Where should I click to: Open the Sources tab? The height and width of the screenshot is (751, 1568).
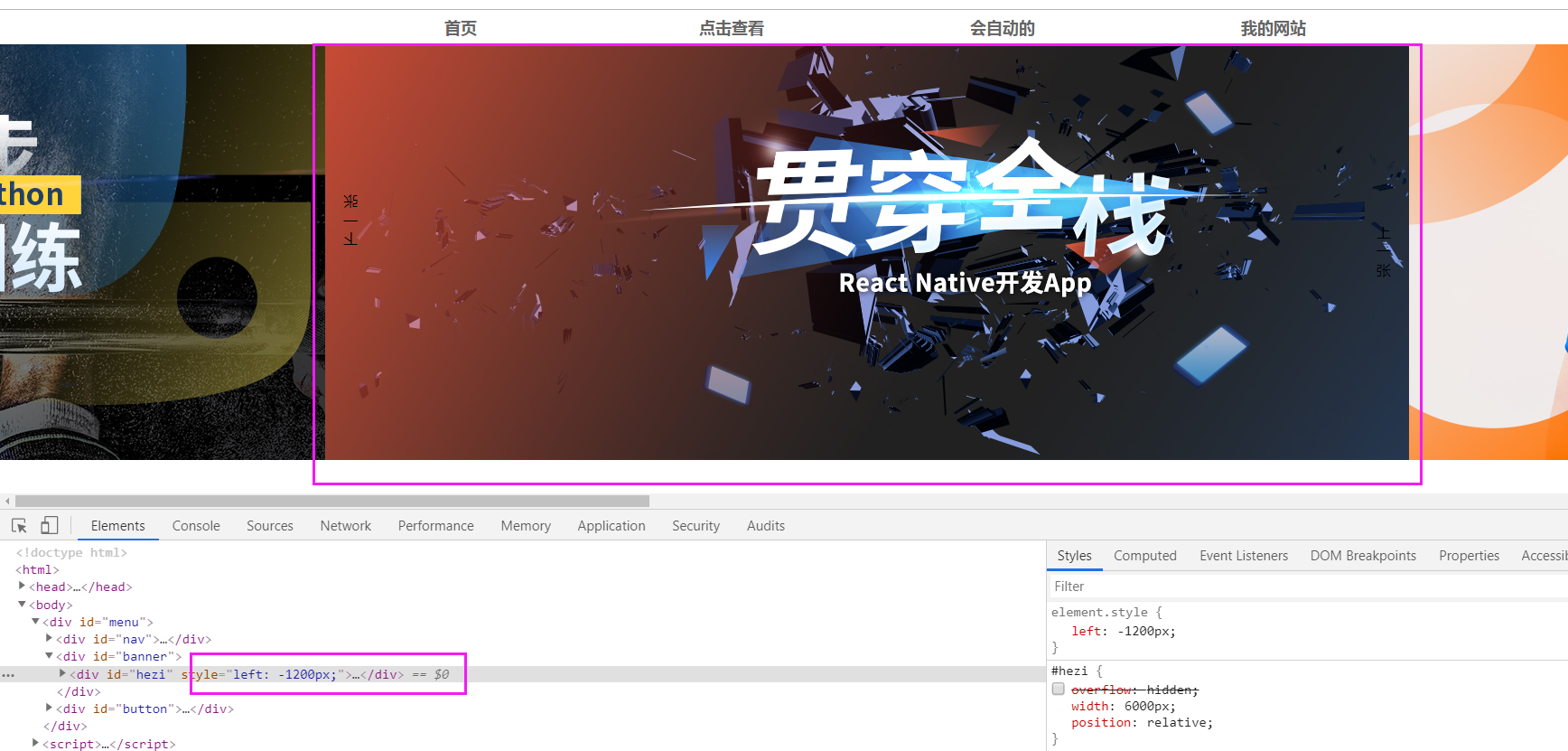pos(270,526)
